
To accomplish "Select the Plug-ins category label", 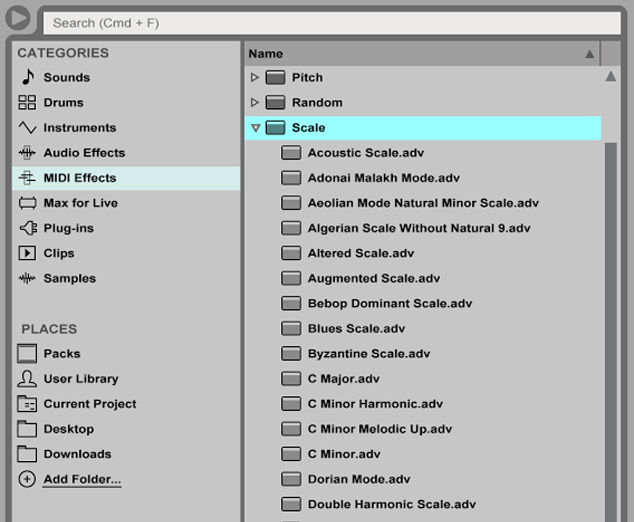I will 68,228.
